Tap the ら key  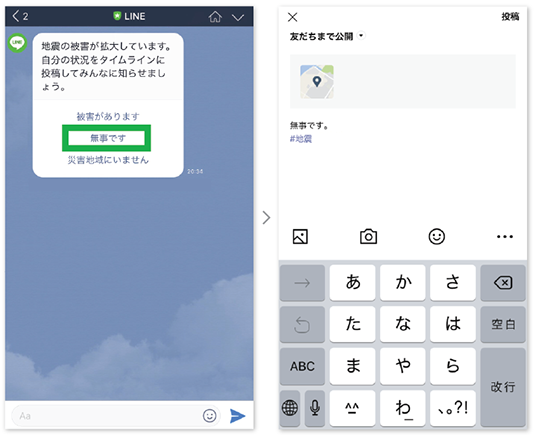[x=453, y=366]
